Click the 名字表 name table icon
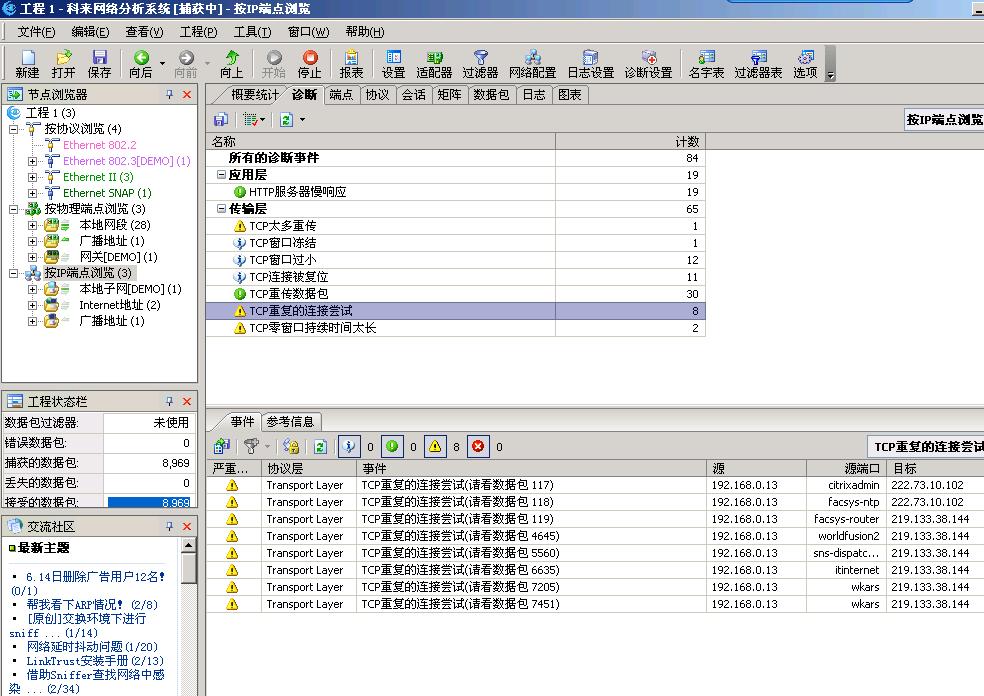The image size is (984, 696). click(706, 64)
